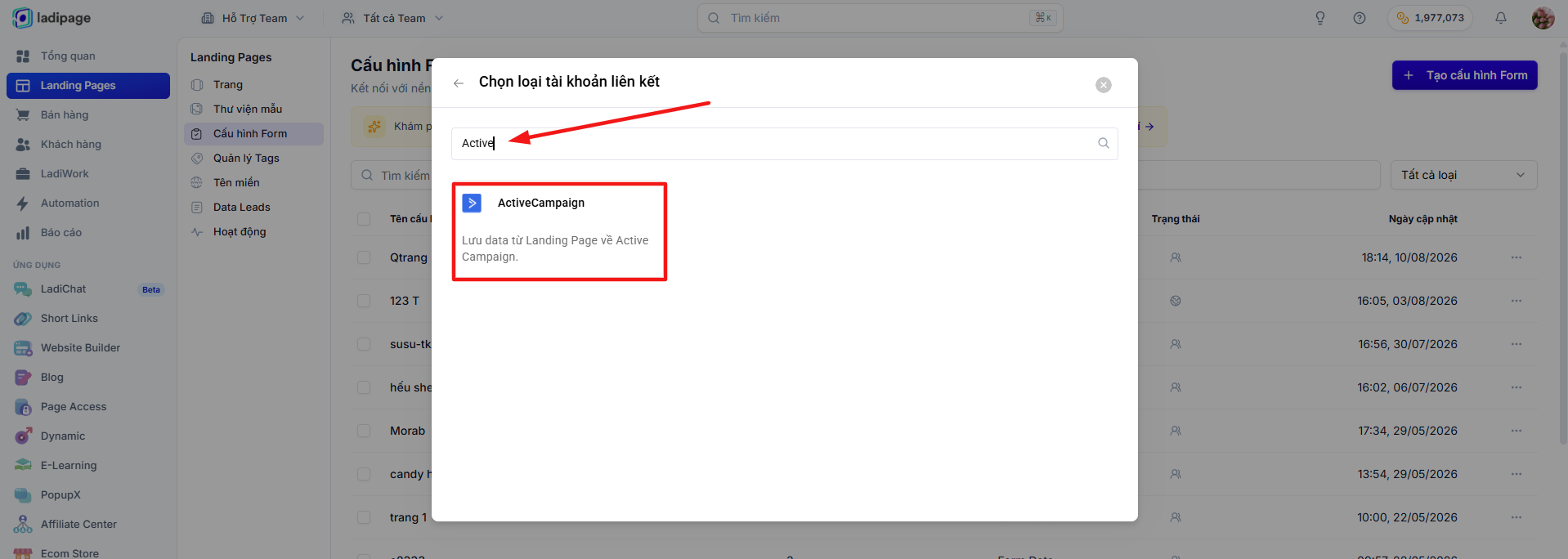Viewport: 1568px width, 559px height.
Task: Expand the Tất cả Team dropdown
Action: pos(392,18)
